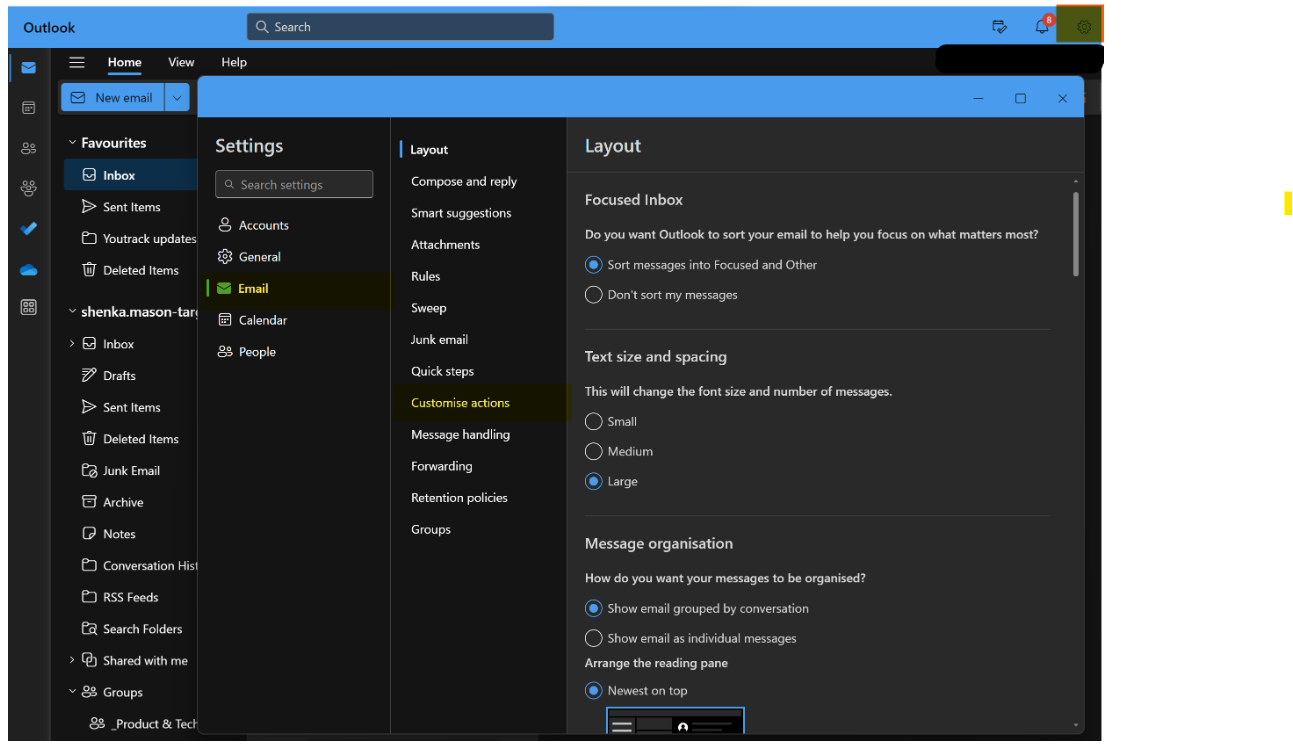Open OneDrive via the cloud icon

pos(28,269)
